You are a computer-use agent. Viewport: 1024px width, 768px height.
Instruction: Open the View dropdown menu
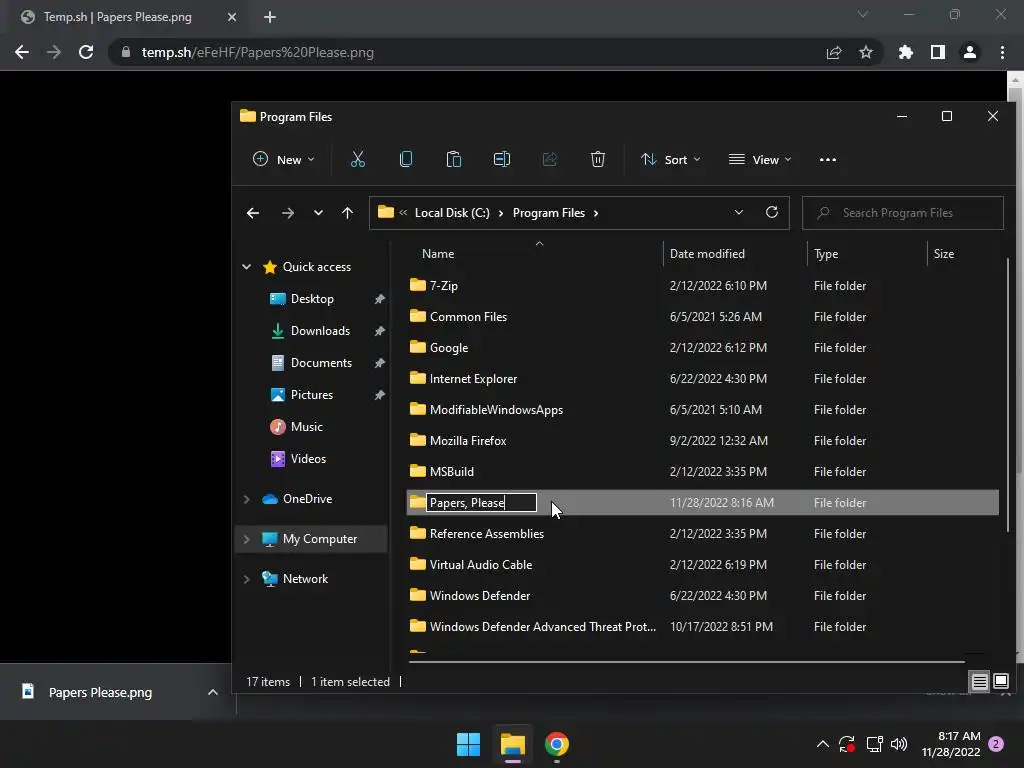tap(760, 159)
